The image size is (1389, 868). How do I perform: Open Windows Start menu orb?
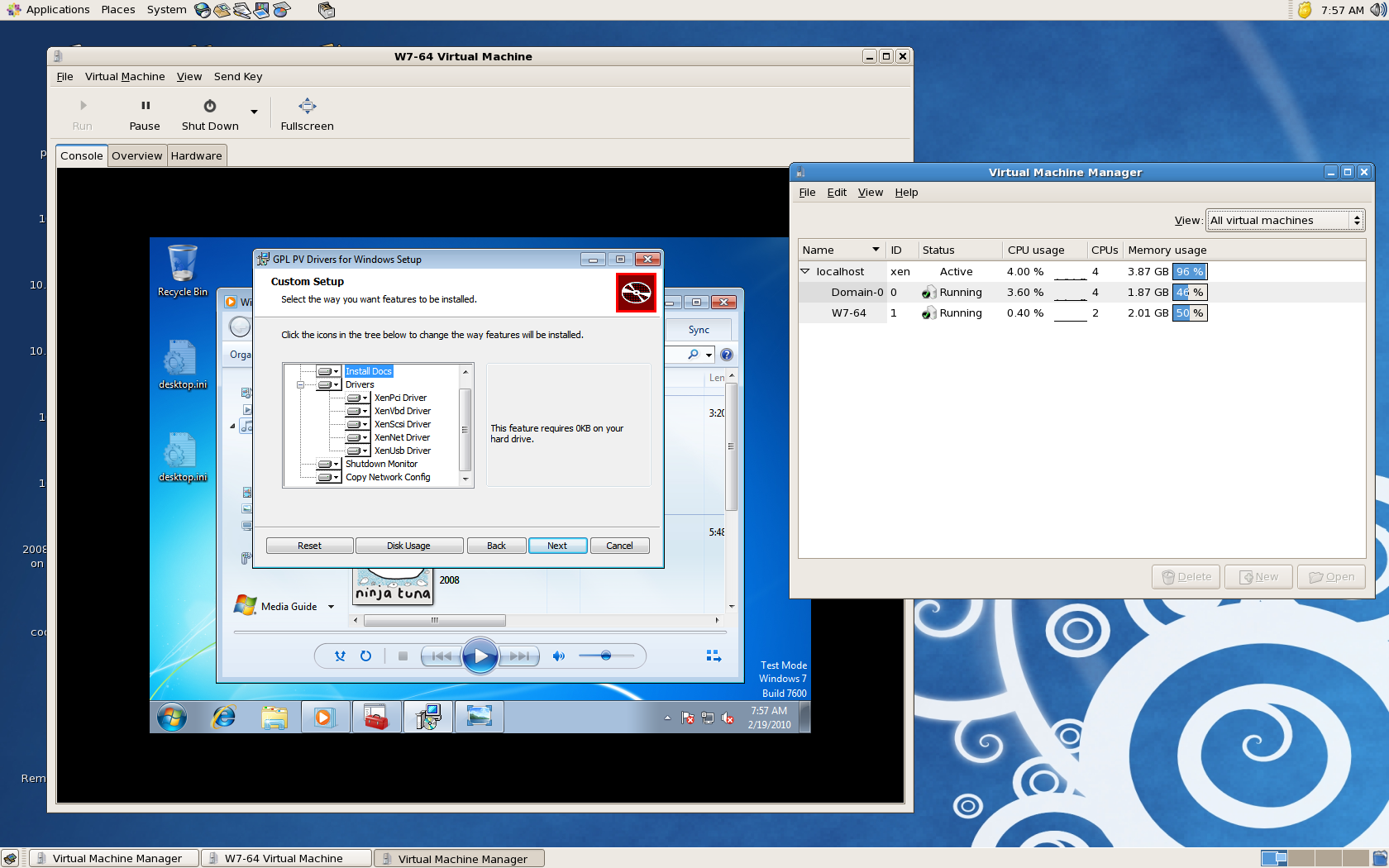tap(172, 718)
